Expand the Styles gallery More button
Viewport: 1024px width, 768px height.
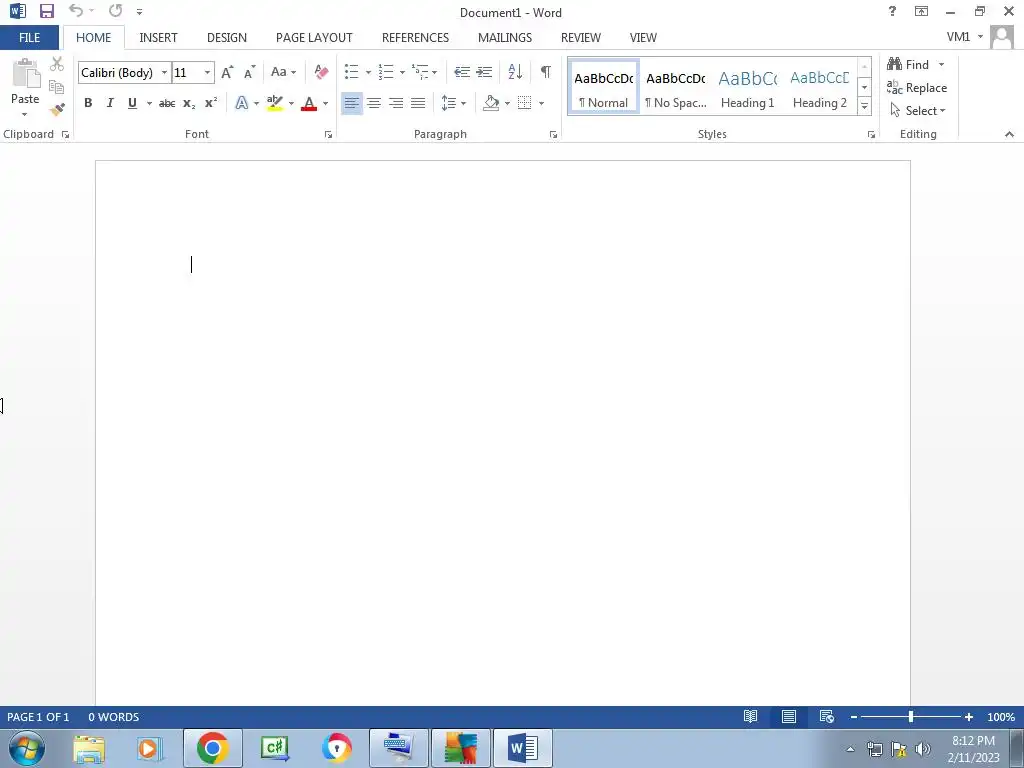(x=865, y=106)
